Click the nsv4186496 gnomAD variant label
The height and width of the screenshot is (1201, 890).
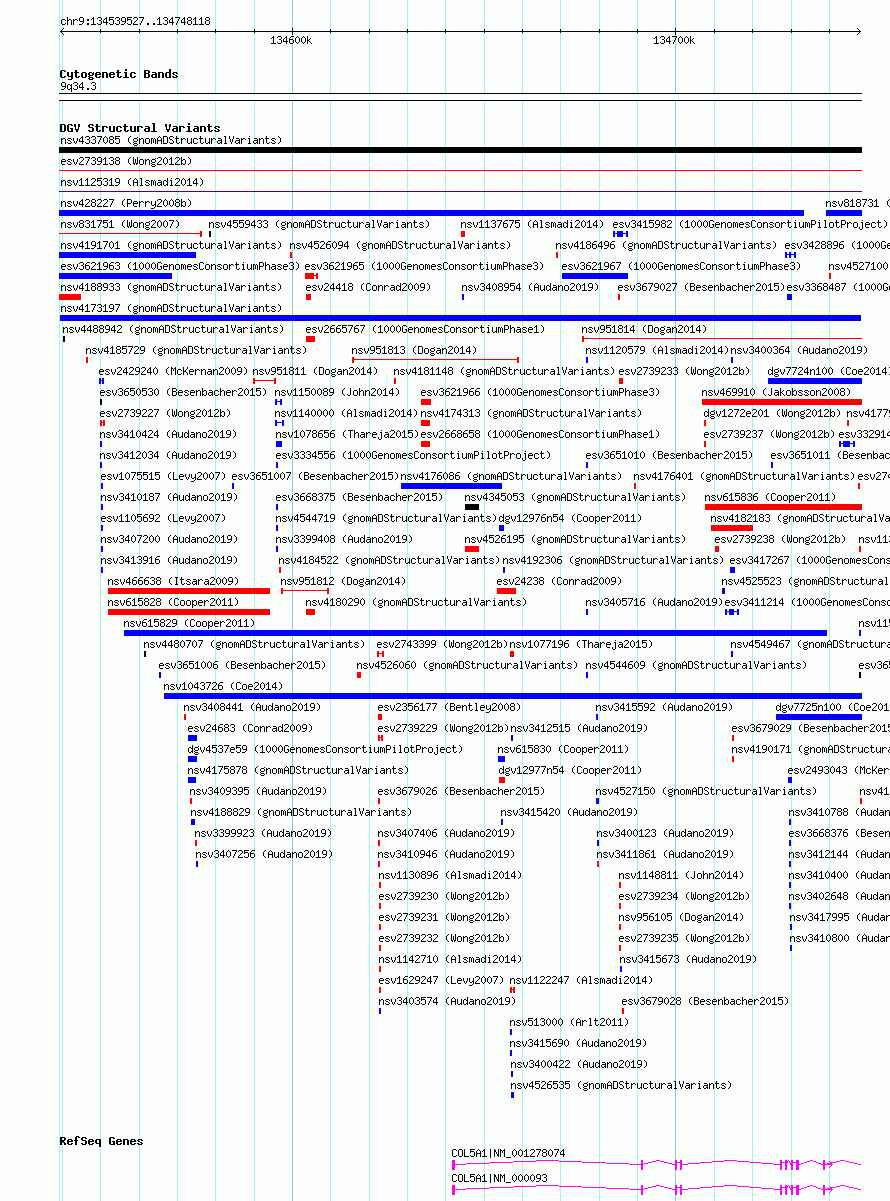[666, 245]
